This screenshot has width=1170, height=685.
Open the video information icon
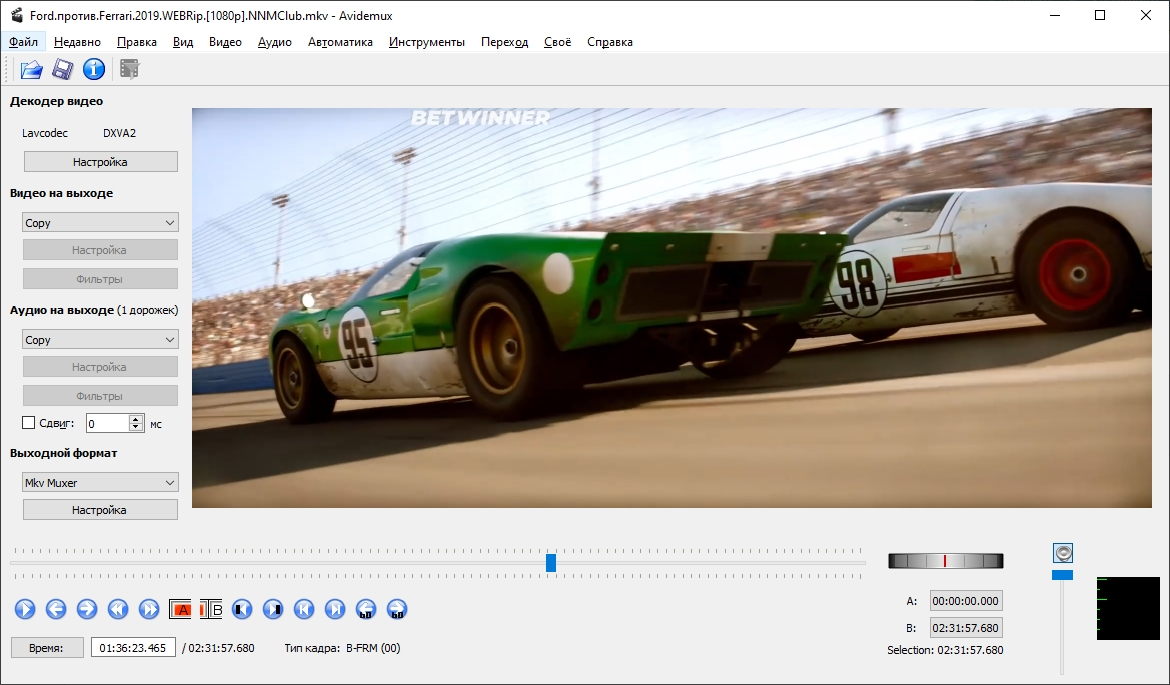coord(94,69)
